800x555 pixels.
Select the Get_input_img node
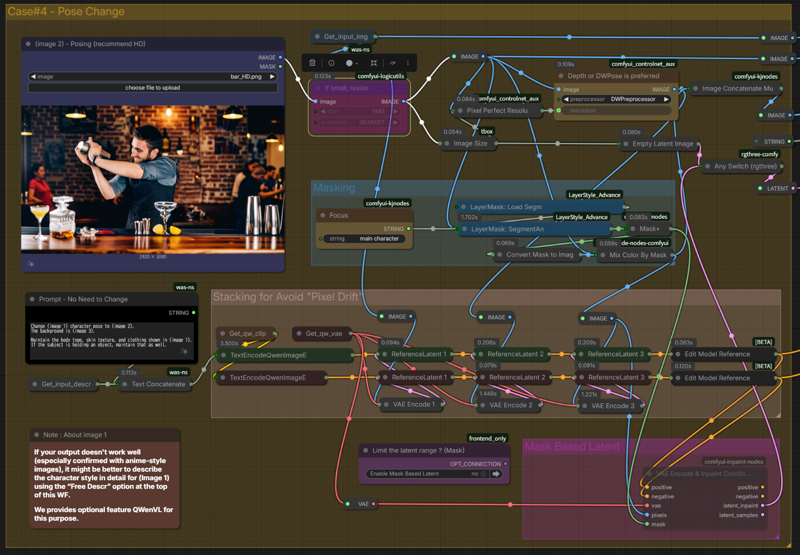(x=347, y=36)
